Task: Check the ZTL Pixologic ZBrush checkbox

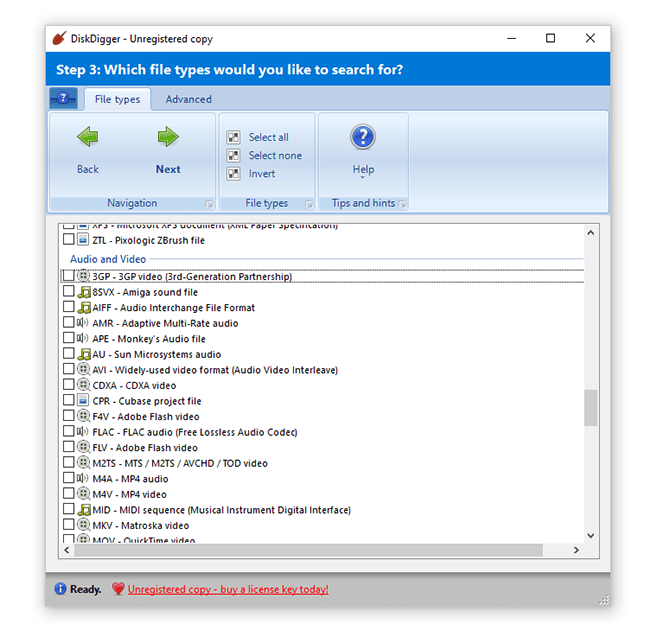Action: coord(69,239)
